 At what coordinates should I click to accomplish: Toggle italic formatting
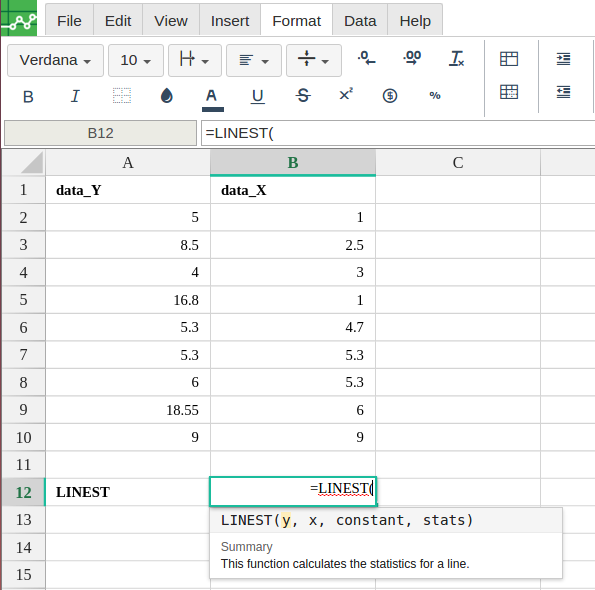coord(75,96)
